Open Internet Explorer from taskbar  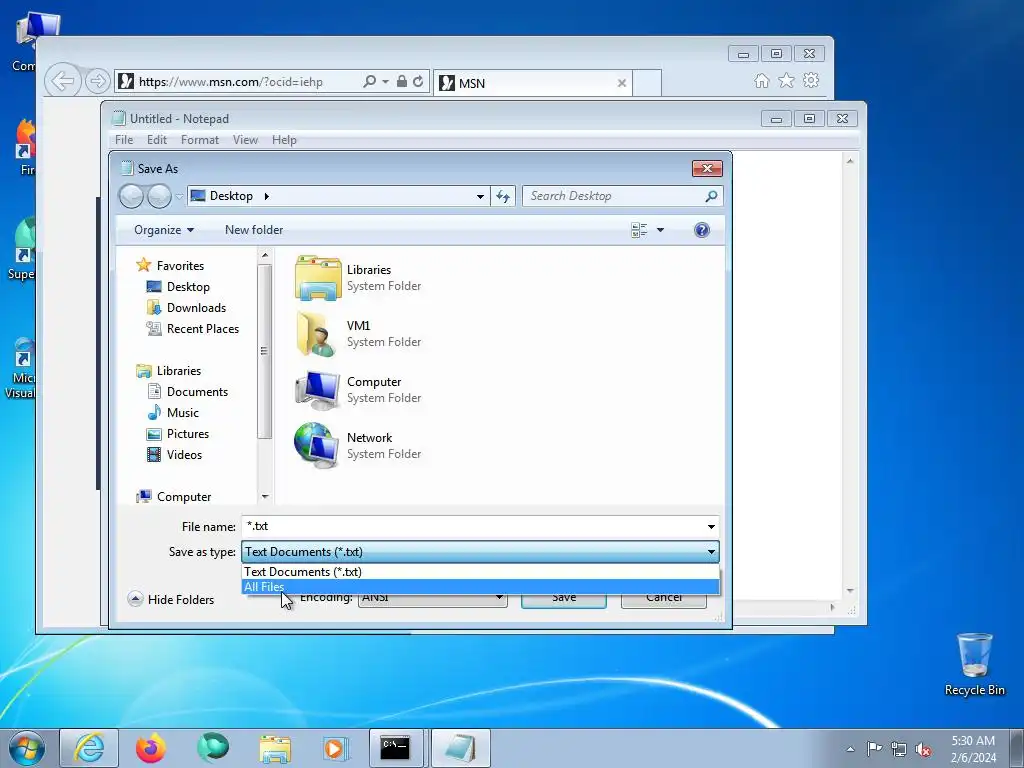(x=89, y=748)
